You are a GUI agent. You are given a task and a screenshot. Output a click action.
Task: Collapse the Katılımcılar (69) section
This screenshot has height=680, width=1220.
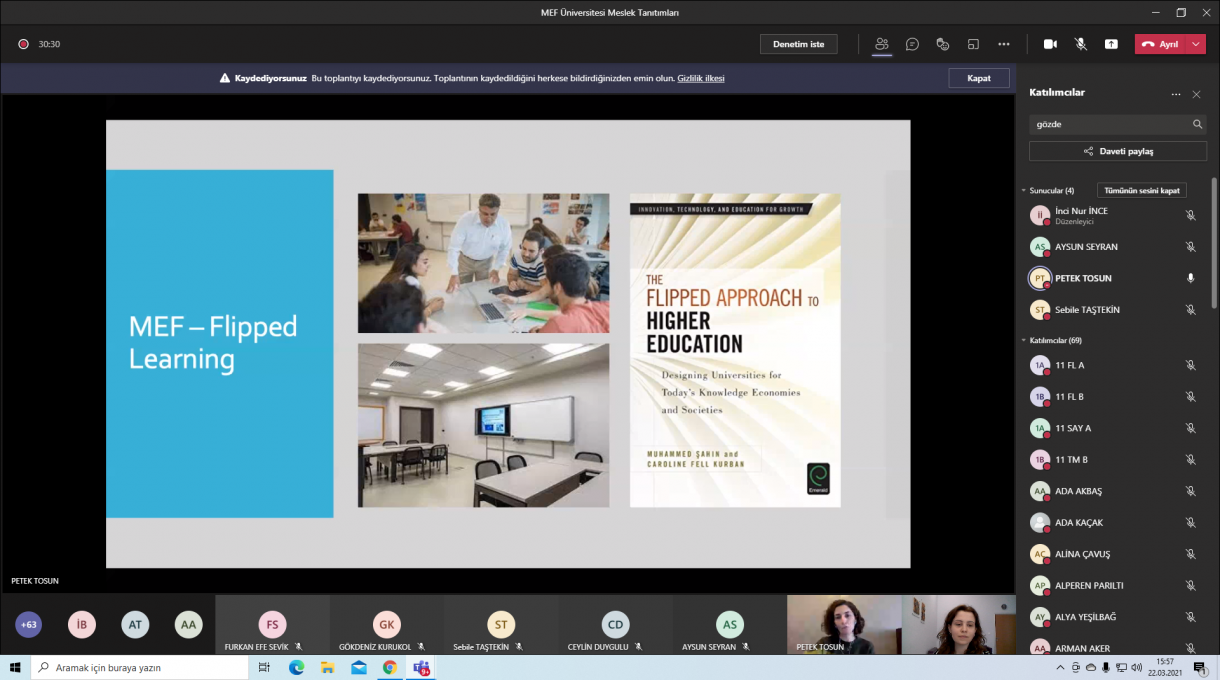click(x=1024, y=341)
